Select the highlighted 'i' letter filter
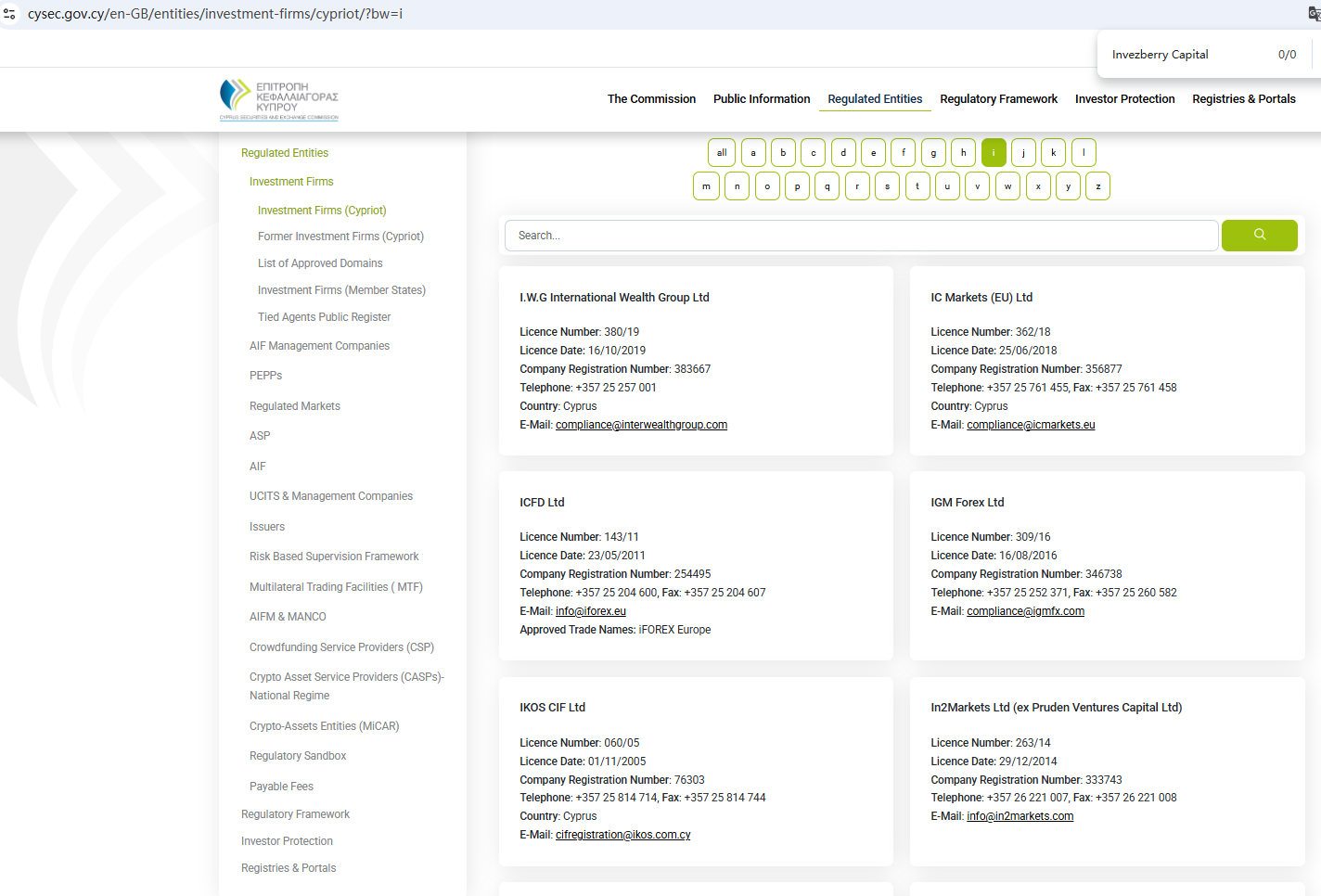The width and height of the screenshot is (1321, 896). (993, 153)
